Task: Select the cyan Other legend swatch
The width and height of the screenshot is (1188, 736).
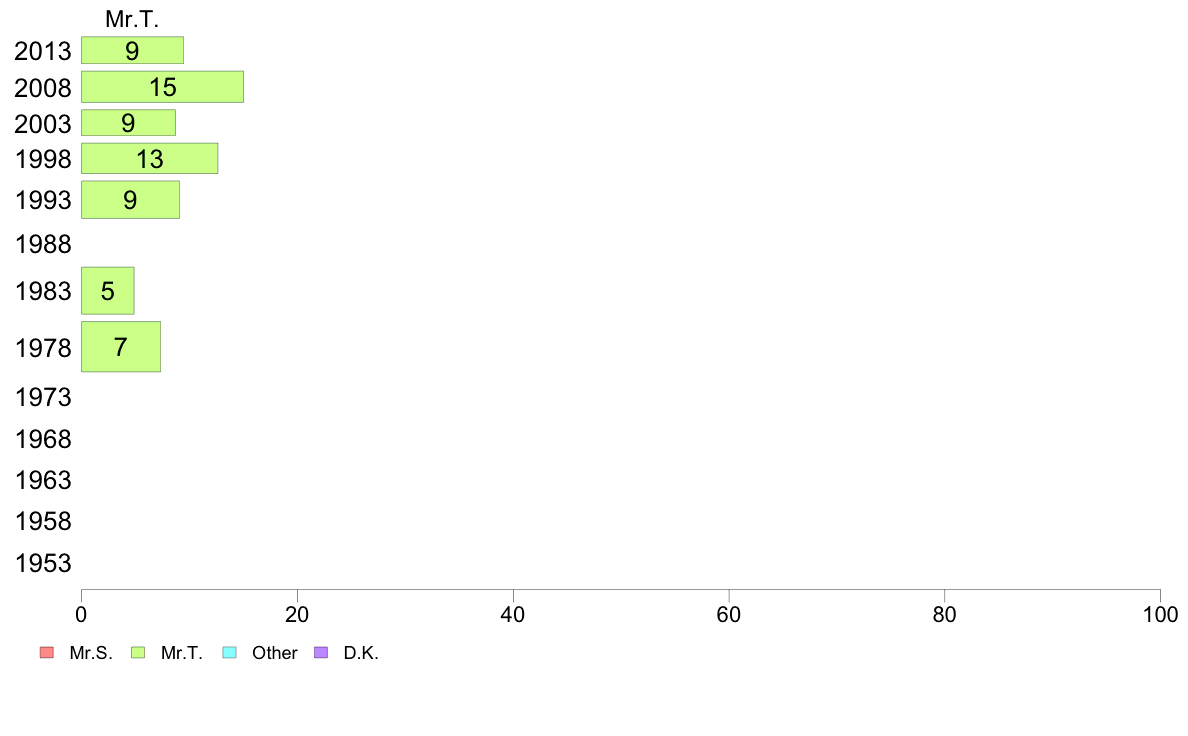Action: tap(229, 653)
